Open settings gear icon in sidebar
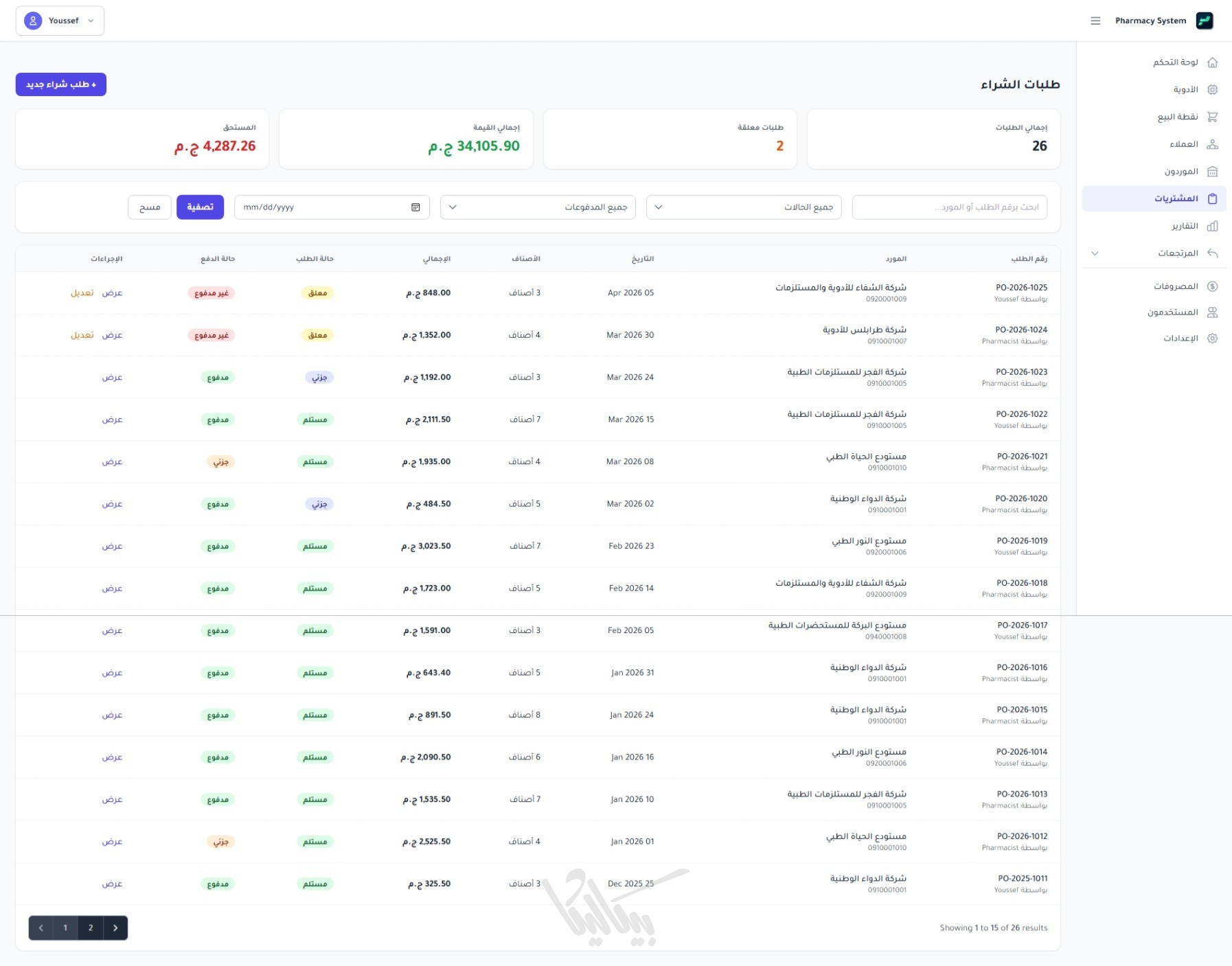This screenshot has height=966, width=1232. click(1212, 338)
